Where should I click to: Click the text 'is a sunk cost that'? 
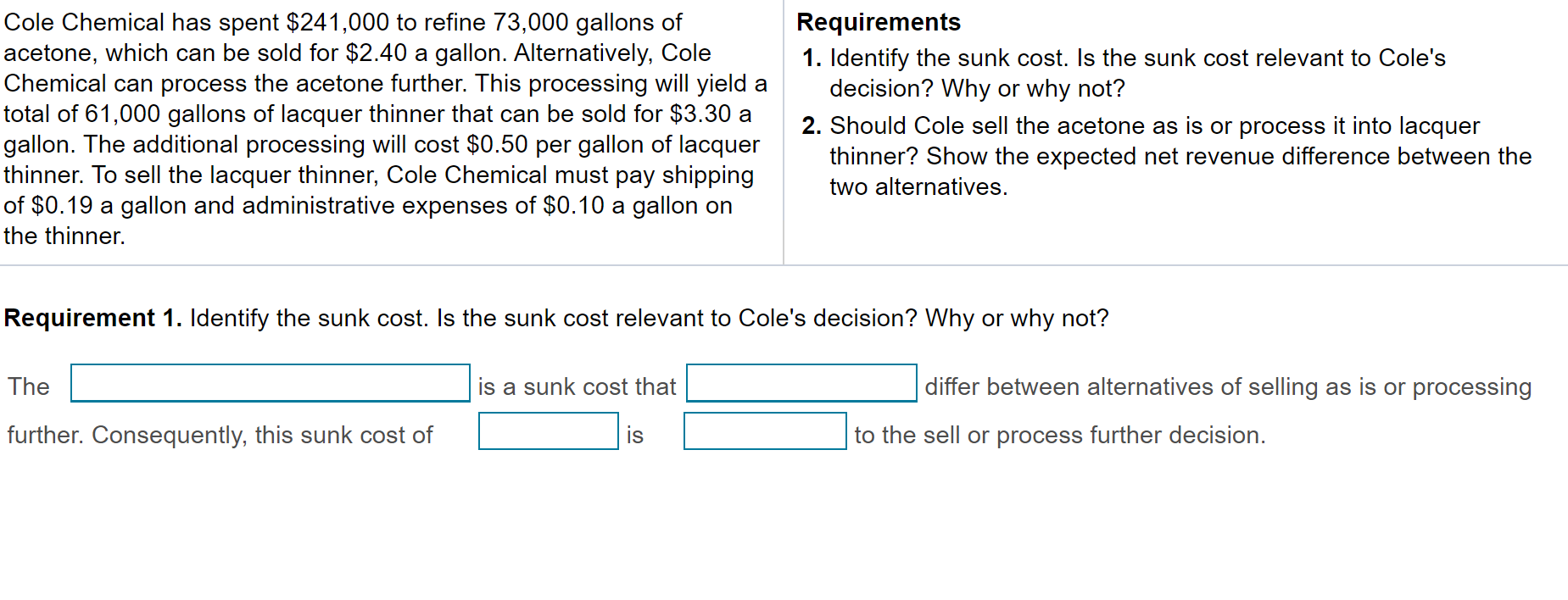[x=577, y=386]
